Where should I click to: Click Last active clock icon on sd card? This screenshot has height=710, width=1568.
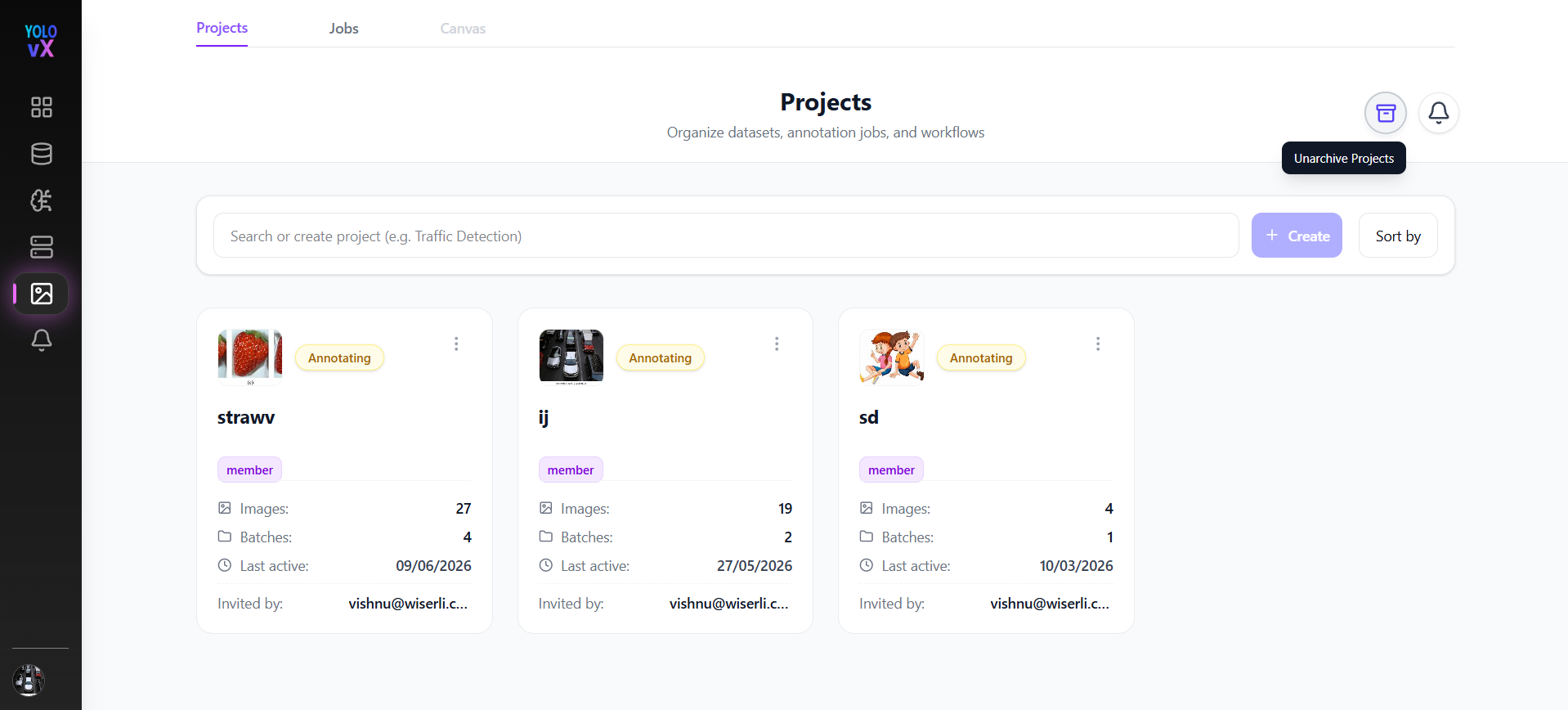(x=867, y=565)
